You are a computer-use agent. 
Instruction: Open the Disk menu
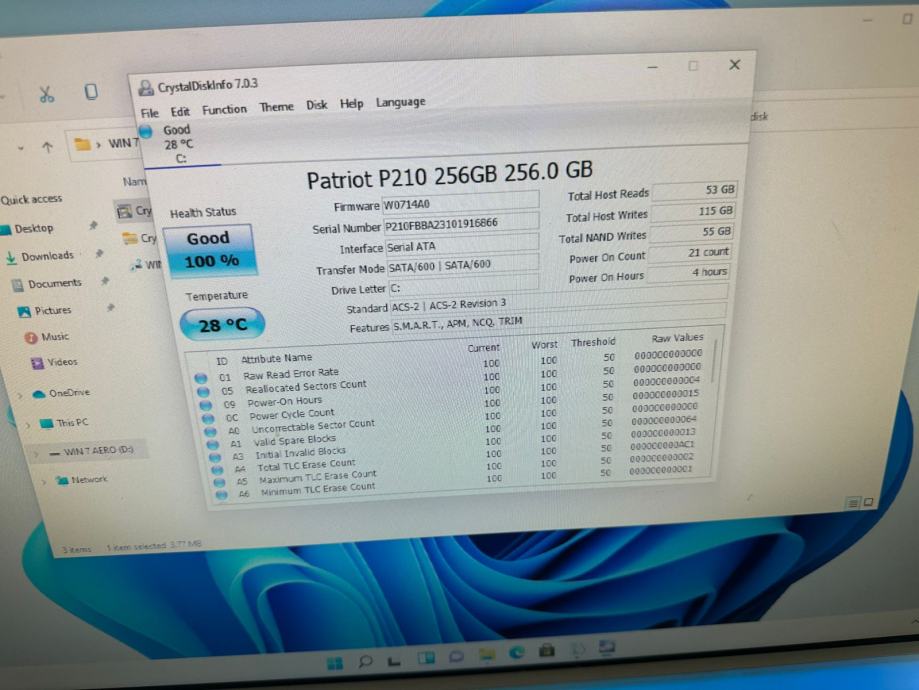click(316, 106)
